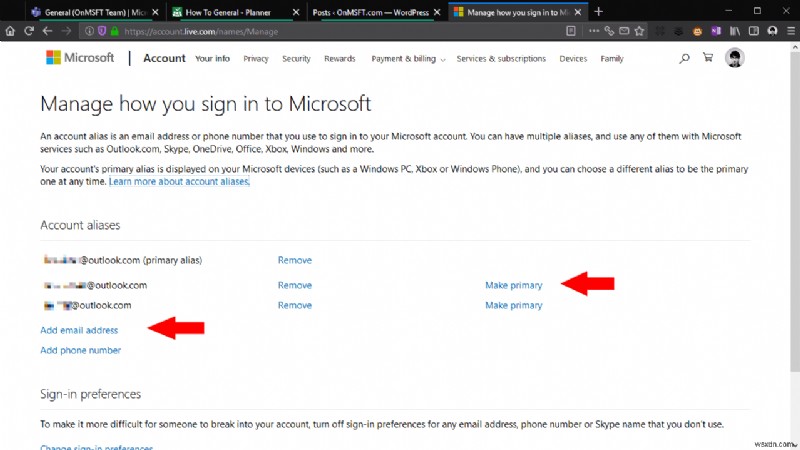Switch to Posts OnMSFT.com WordPress tab
800x450 pixels.
(x=377, y=12)
